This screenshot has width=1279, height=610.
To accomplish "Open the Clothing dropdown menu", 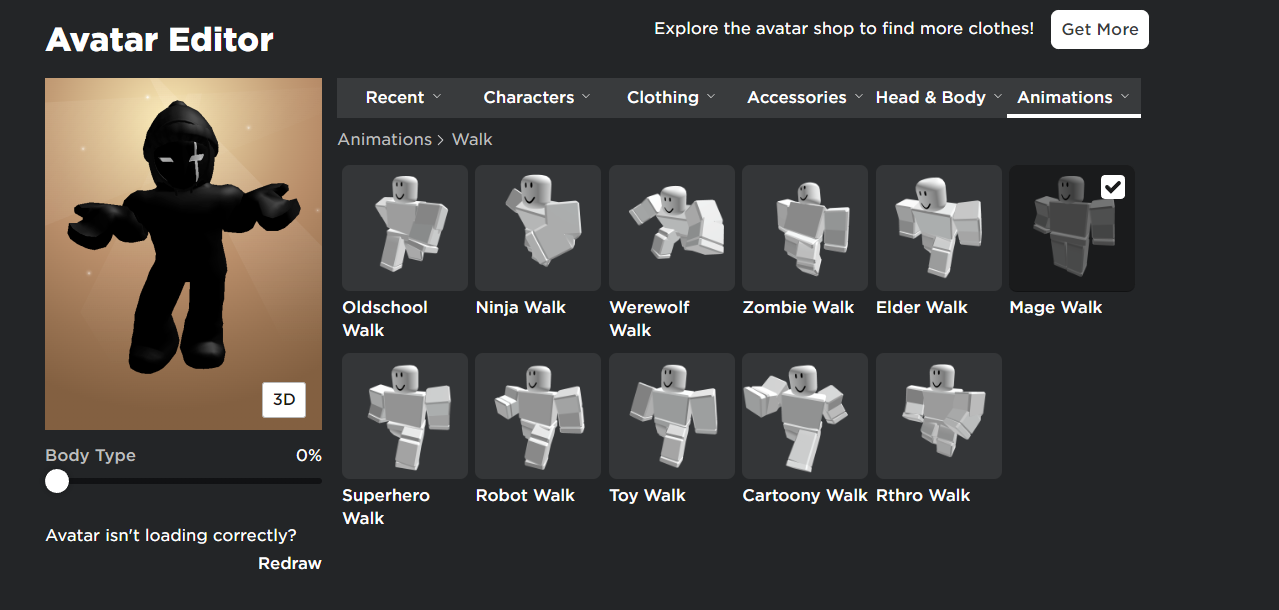I will tap(671, 97).
